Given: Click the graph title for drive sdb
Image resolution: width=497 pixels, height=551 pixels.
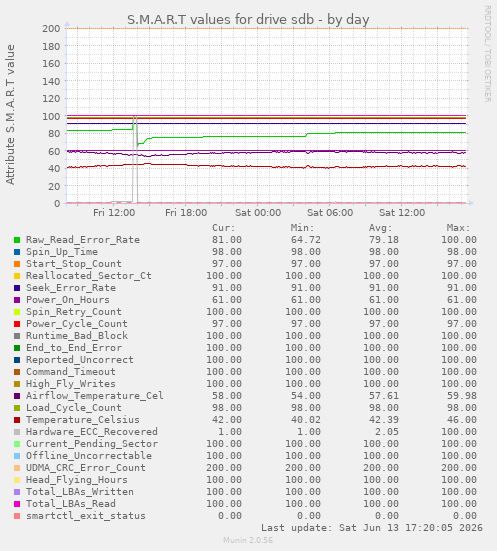Looking at the screenshot, I should [x=248, y=20].
